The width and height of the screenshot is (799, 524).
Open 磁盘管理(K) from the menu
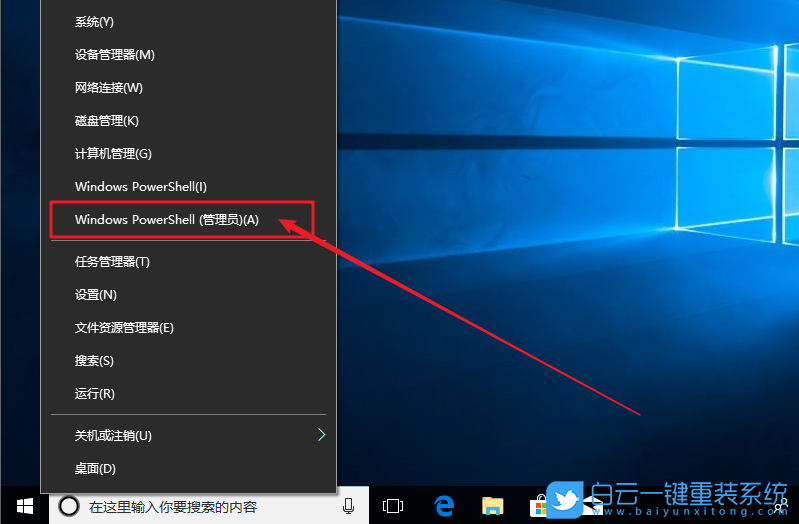pyautogui.click(x=106, y=120)
